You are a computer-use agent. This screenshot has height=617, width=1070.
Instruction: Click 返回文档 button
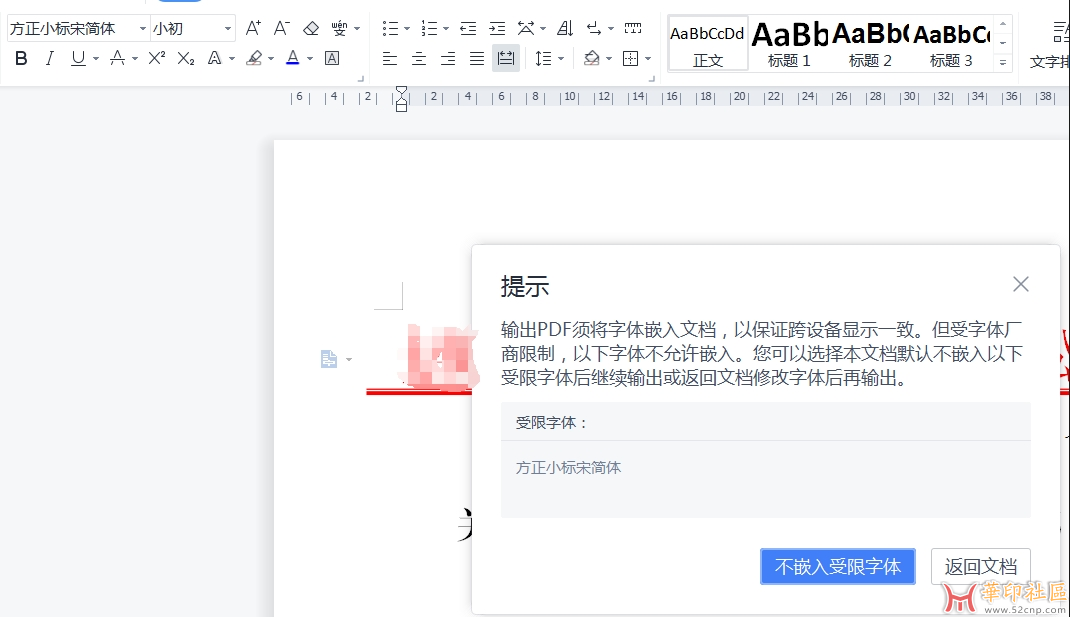pos(981,566)
